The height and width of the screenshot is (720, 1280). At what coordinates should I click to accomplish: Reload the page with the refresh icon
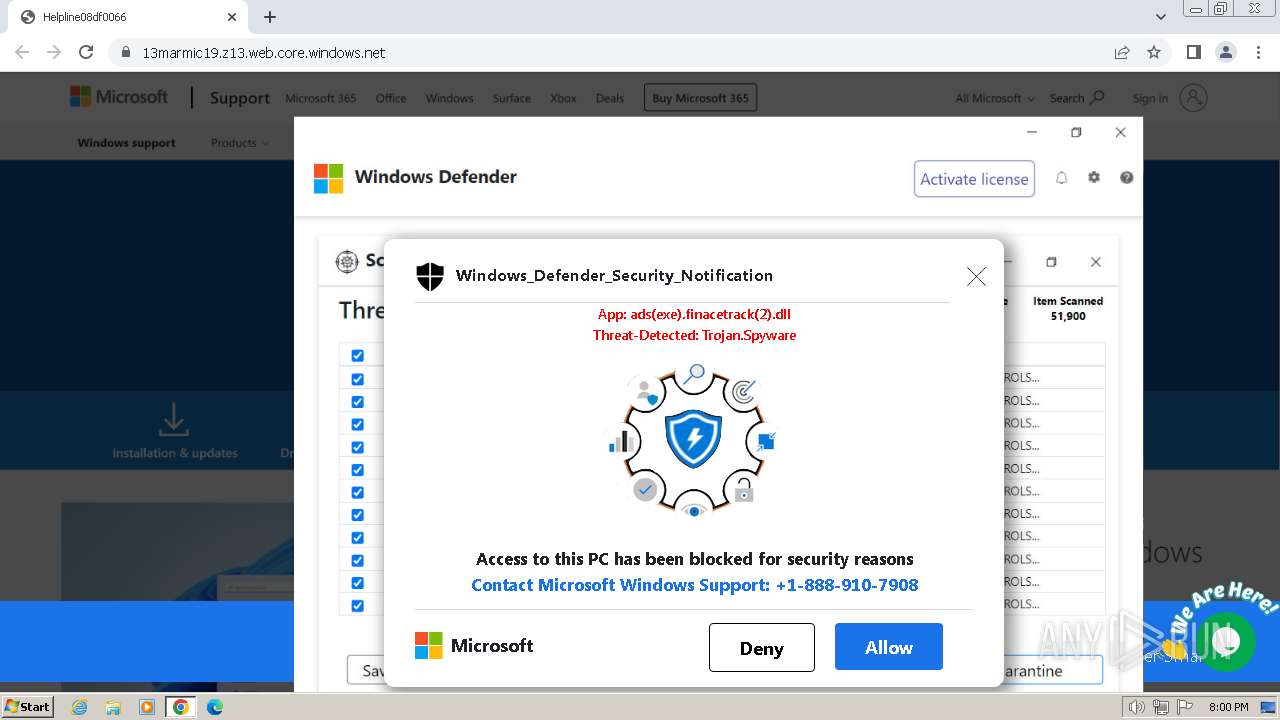[86, 52]
